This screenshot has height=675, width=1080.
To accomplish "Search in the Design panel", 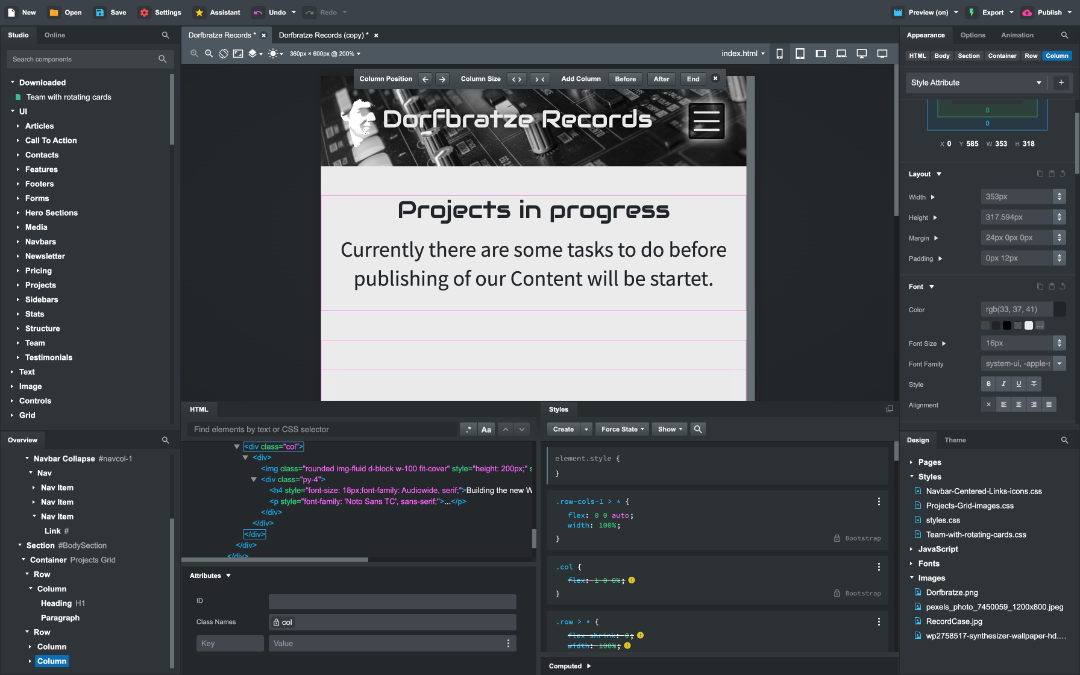I will 1064,440.
